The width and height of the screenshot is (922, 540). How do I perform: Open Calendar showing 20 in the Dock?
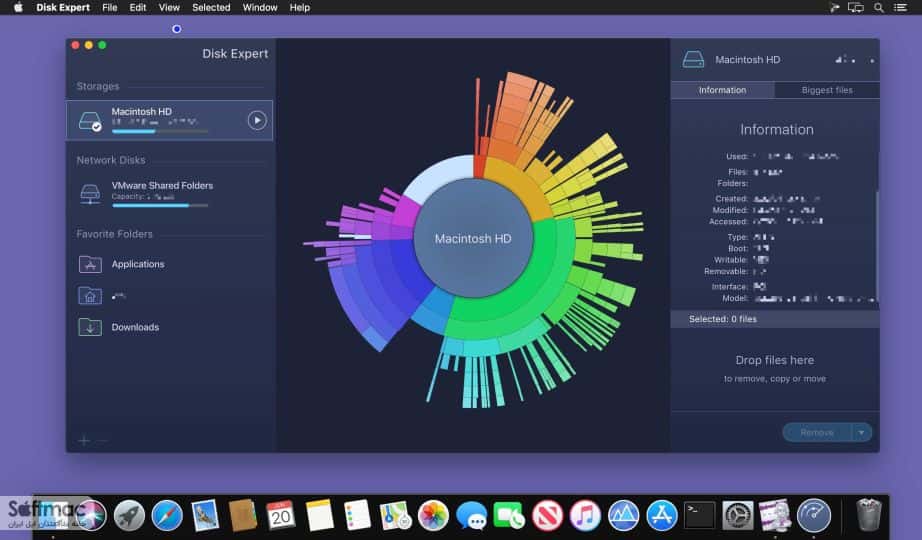pos(281,516)
